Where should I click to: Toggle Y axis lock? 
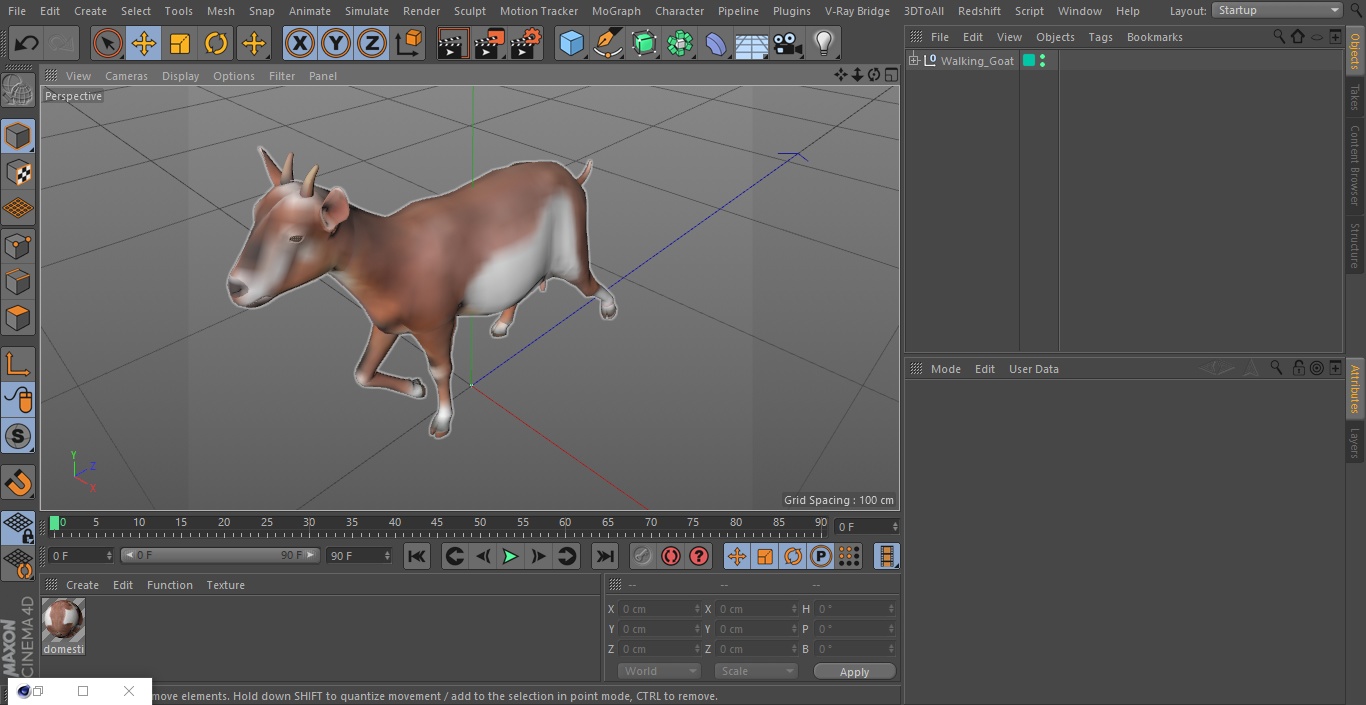click(336, 43)
